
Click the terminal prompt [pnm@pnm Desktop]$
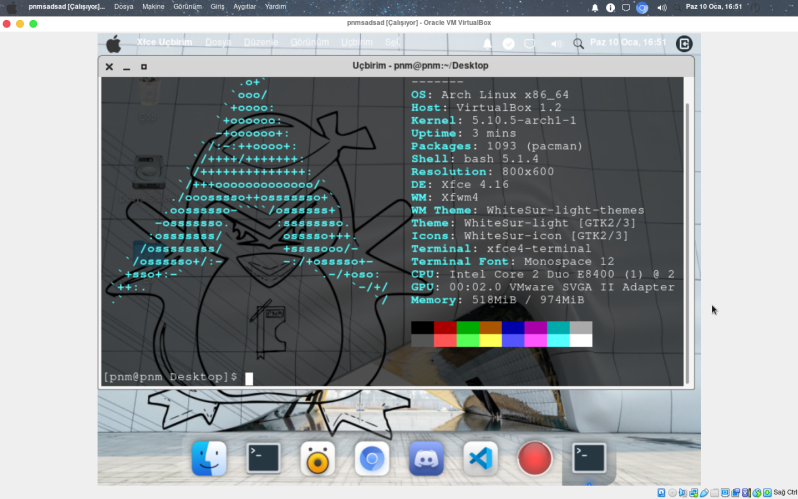170,377
